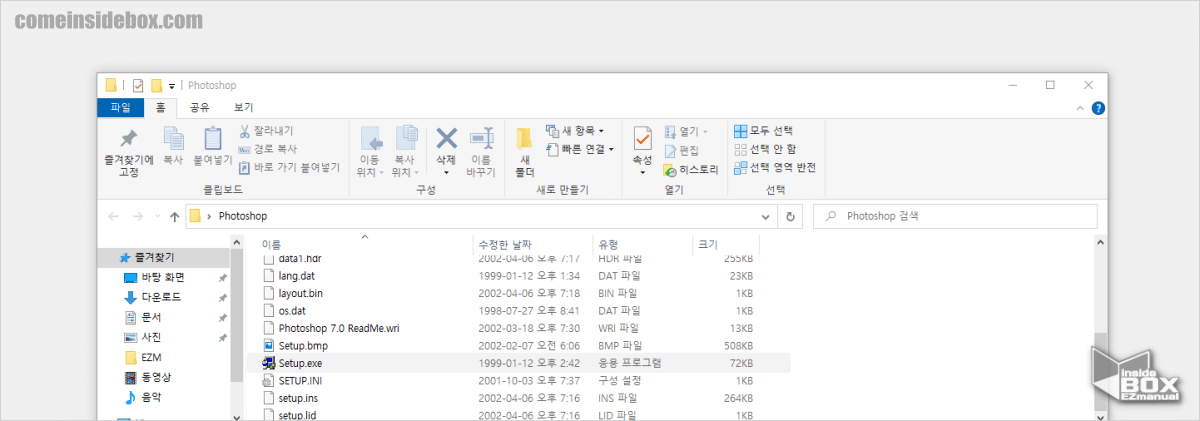Expand the address bar history dropdown
The width and height of the screenshot is (1200, 421).
point(767,216)
